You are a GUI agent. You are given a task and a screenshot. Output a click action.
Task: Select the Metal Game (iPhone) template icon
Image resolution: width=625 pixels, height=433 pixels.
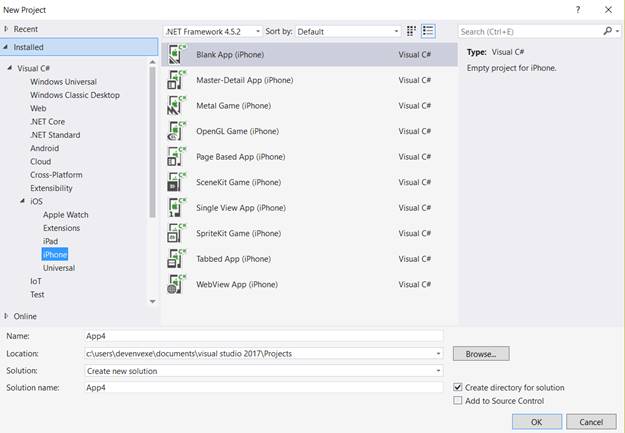[177, 106]
